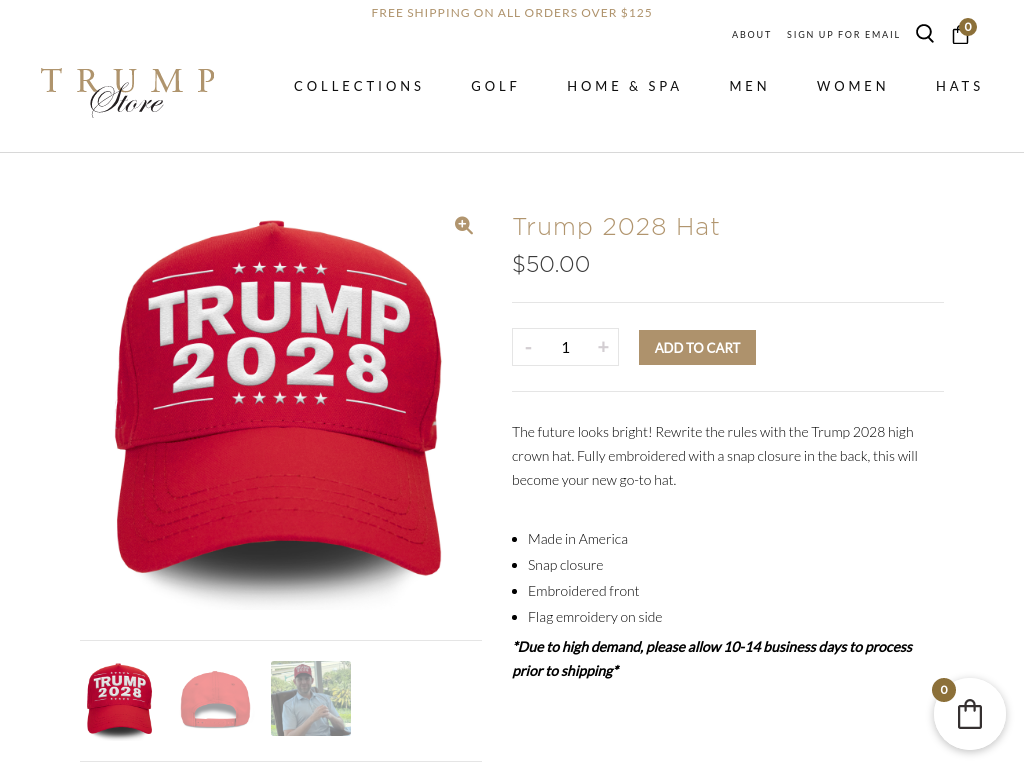This screenshot has height=768, width=1024.
Task: Open the Golf menu
Action: (x=494, y=86)
